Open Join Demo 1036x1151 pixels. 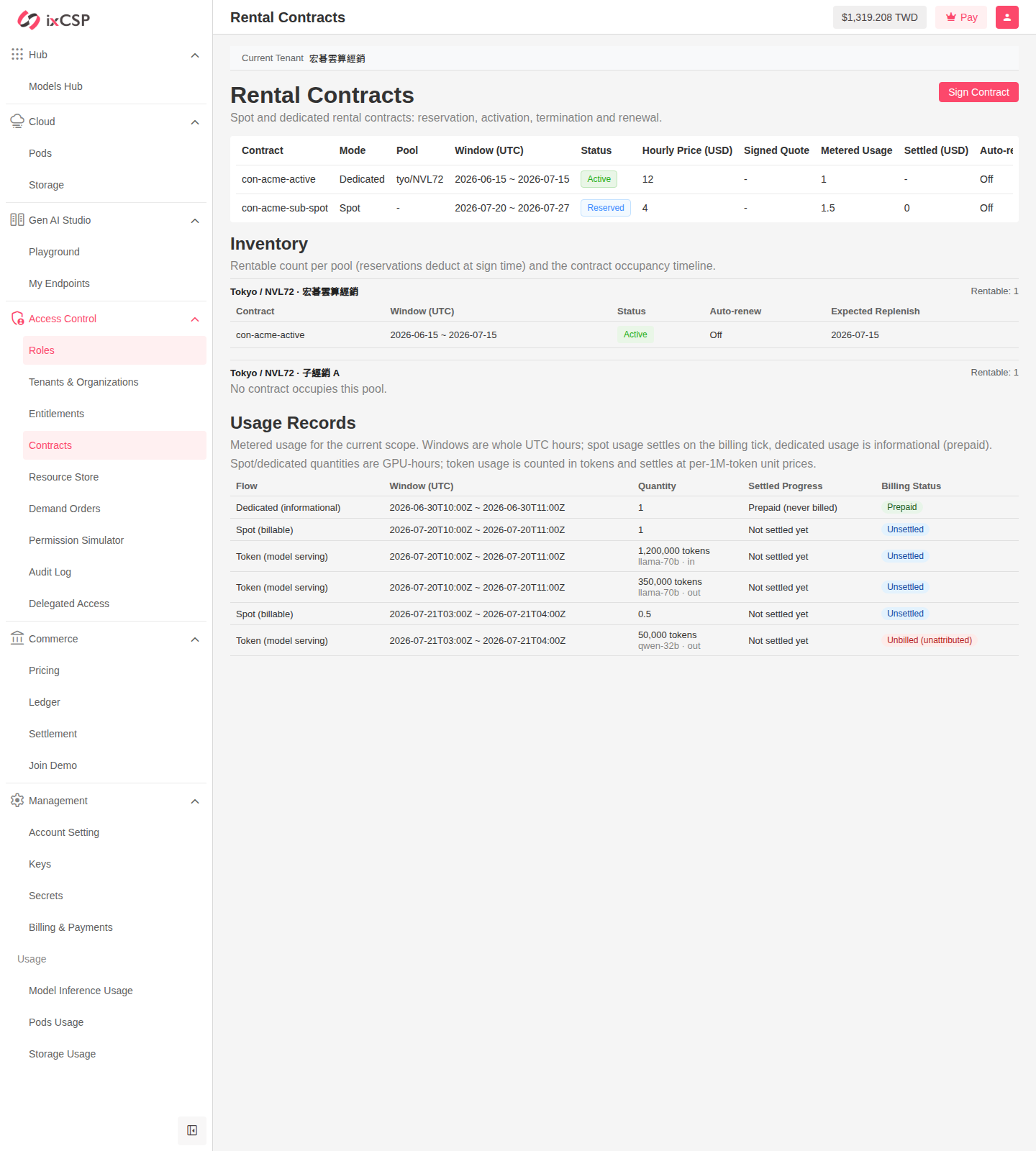(114, 765)
